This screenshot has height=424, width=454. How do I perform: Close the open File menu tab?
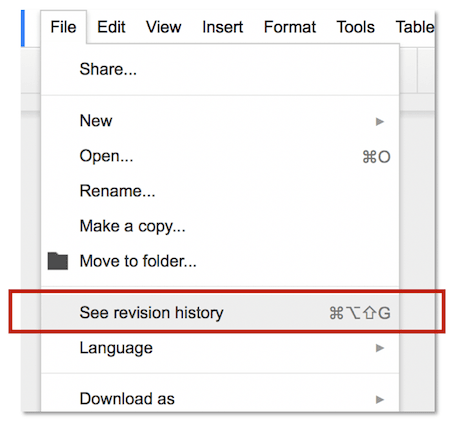pos(63,27)
